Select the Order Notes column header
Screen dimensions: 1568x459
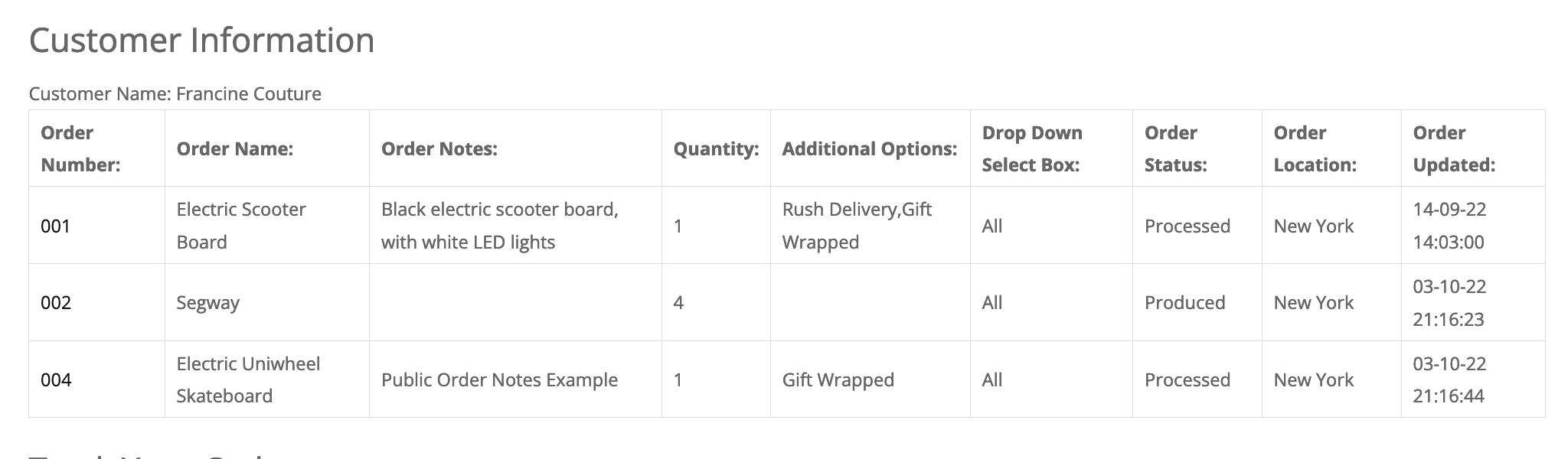(439, 149)
